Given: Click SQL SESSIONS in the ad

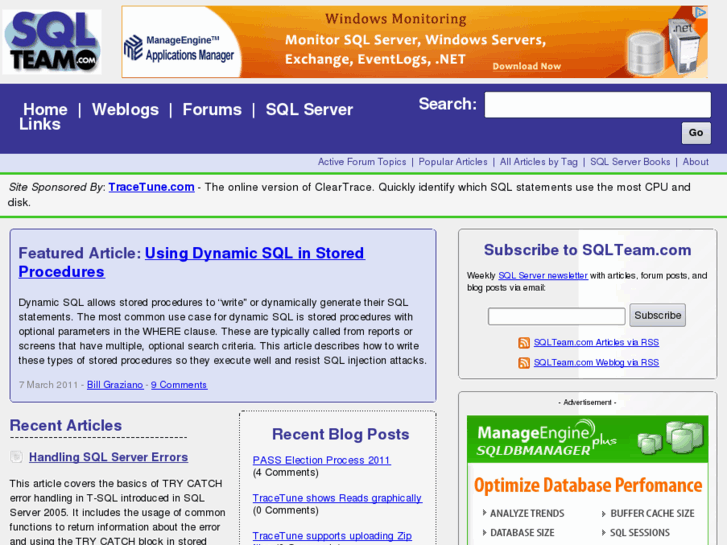Looking at the screenshot, I should point(640,533).
